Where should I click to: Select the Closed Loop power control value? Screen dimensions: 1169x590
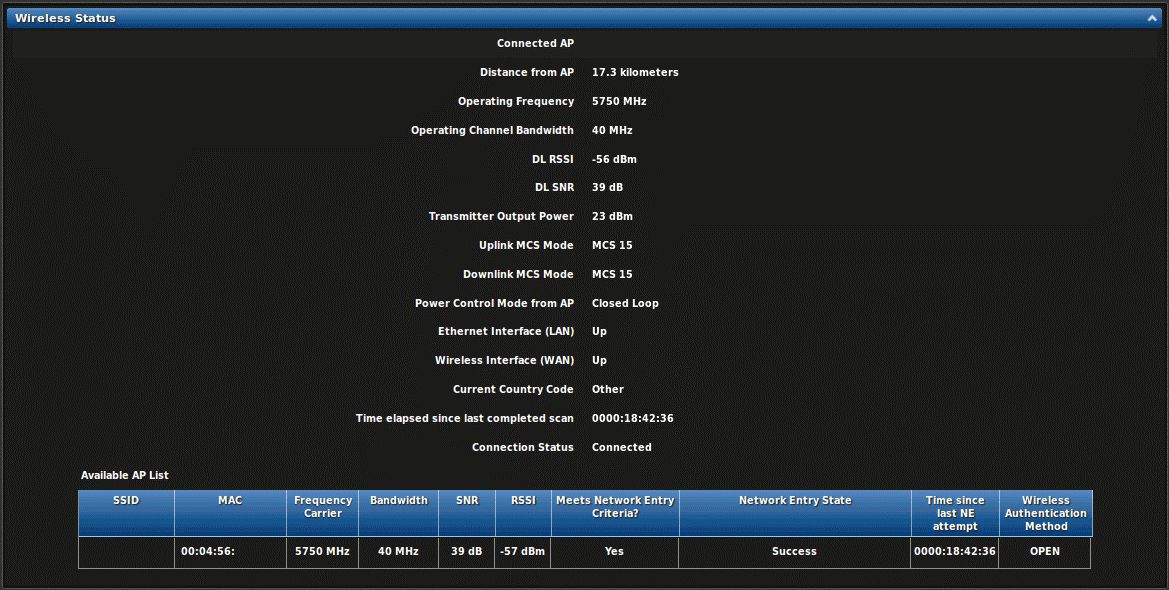point(625,303)
